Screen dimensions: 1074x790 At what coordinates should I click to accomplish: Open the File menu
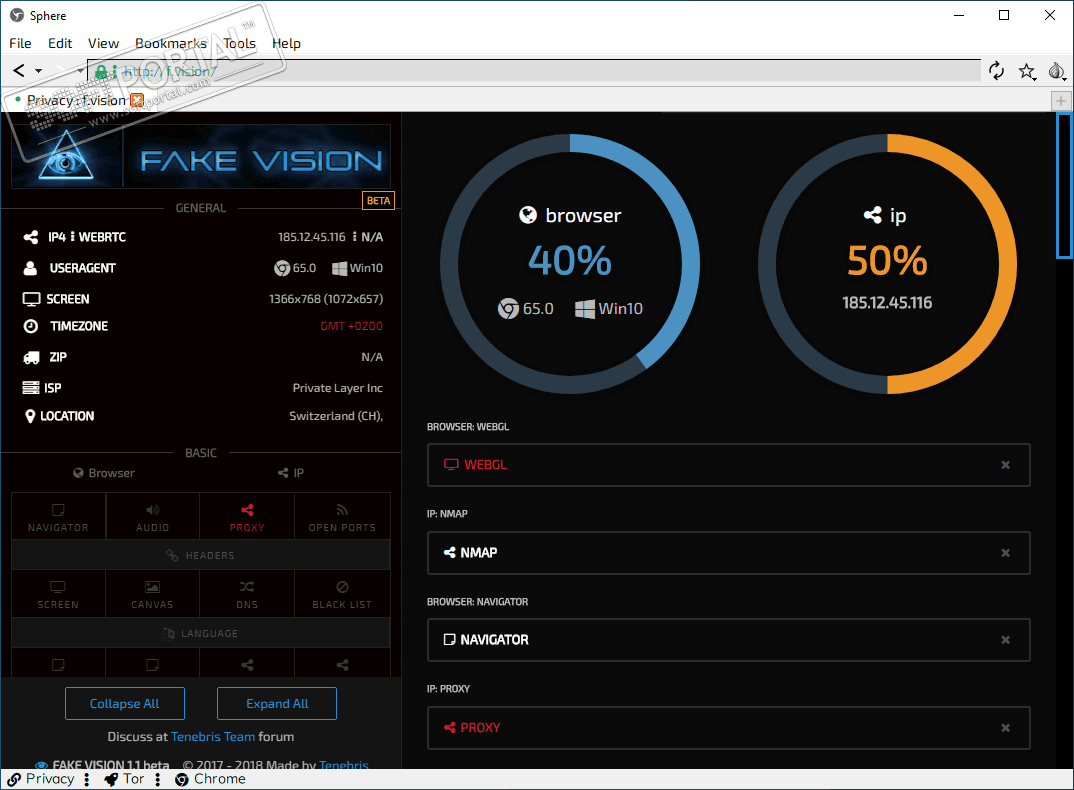tap(20, 43)
